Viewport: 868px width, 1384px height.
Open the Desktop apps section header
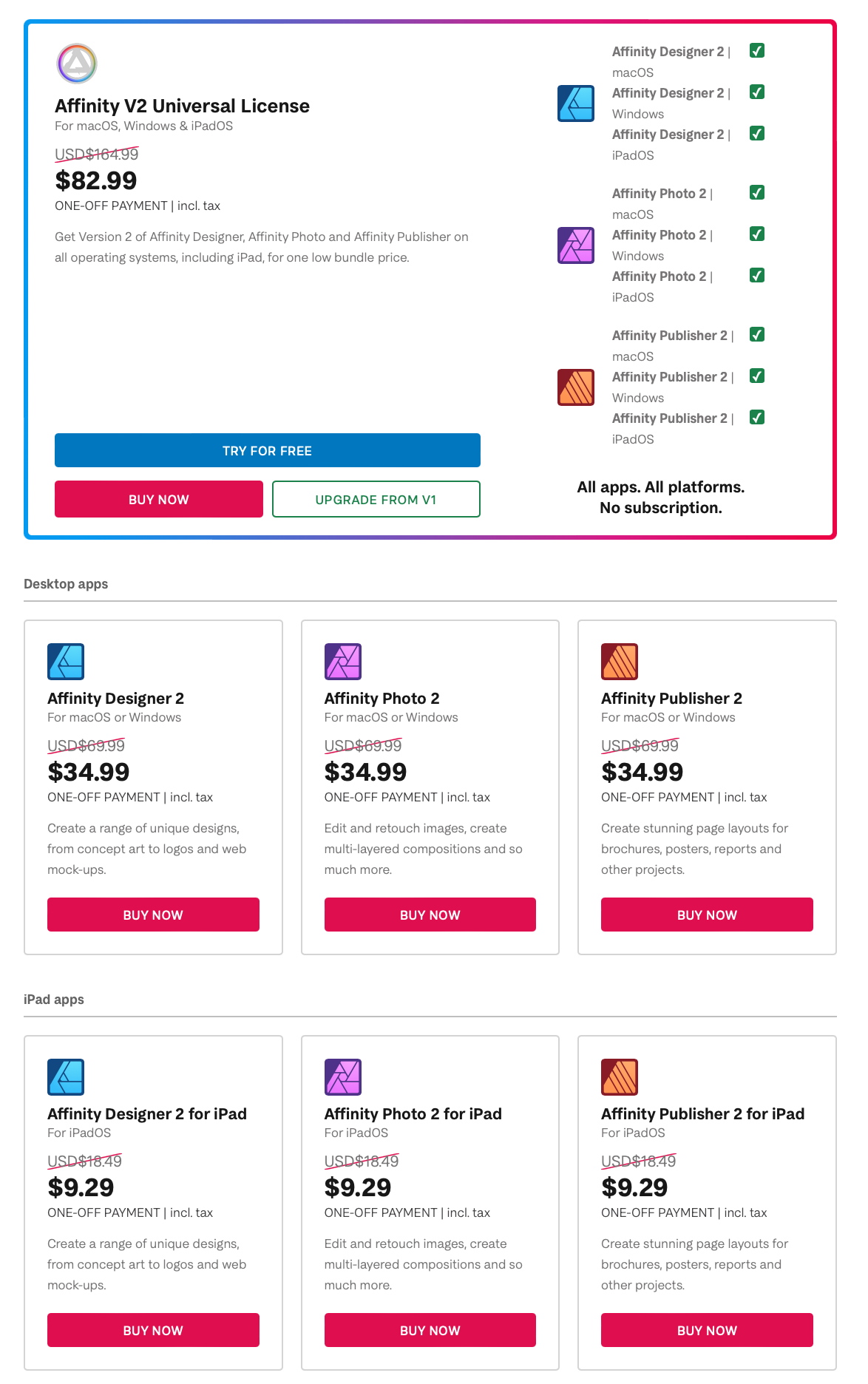(x=66, y=583)
